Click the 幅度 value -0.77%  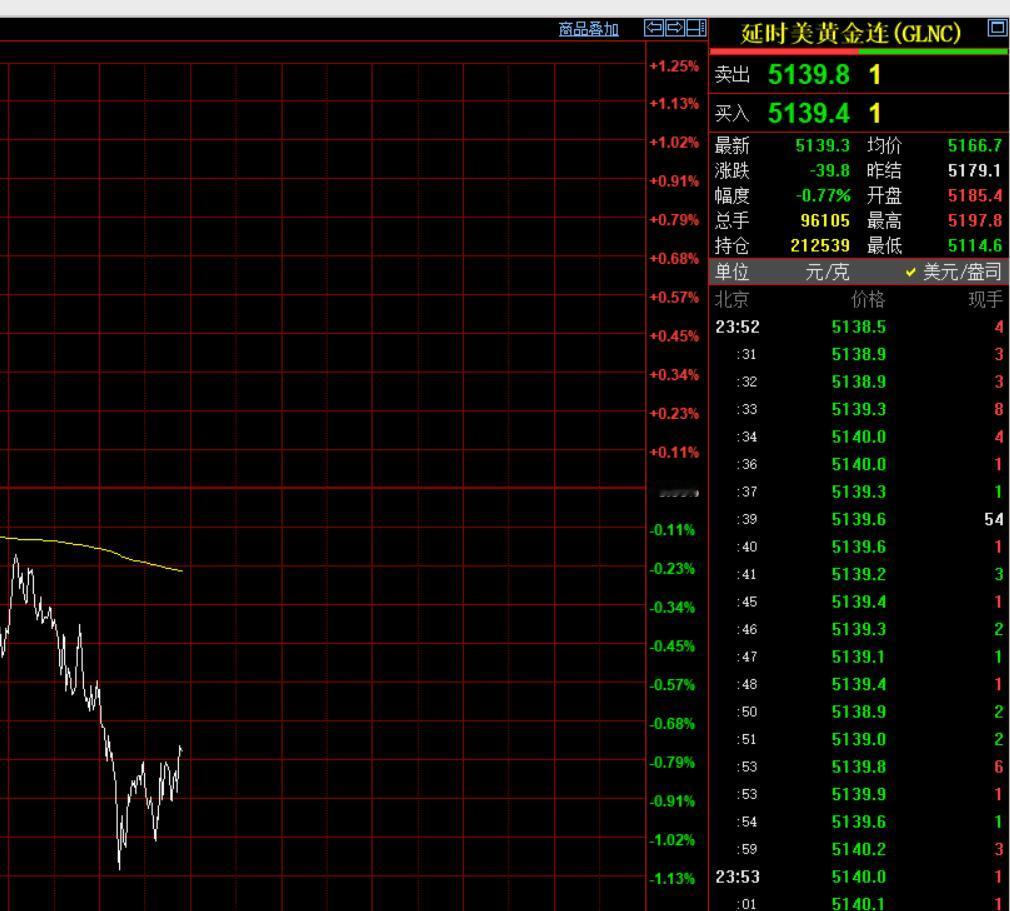(823, 195)
